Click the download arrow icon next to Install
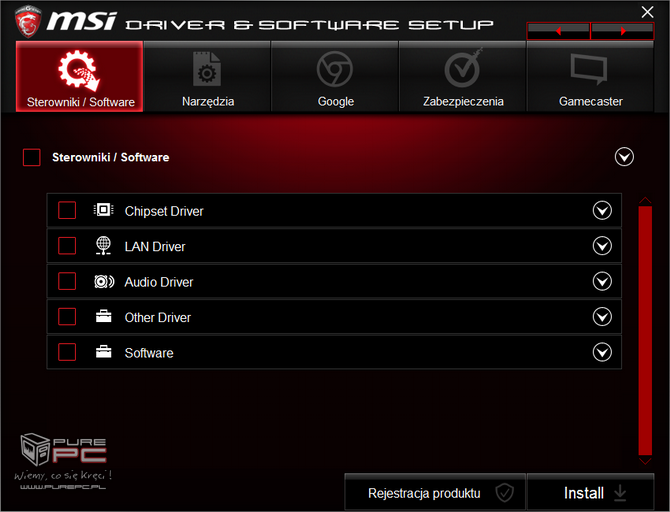 point(620,493)
